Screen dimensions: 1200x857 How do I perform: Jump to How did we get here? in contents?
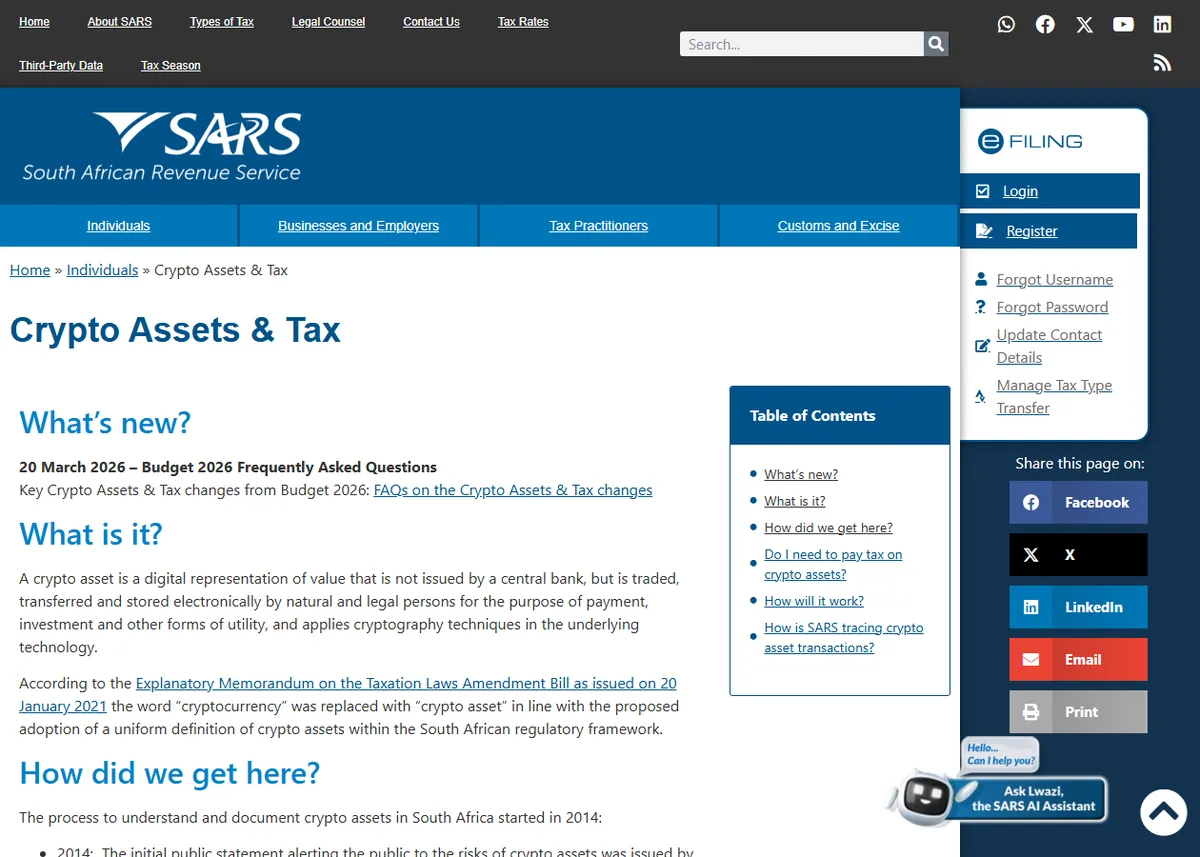[828, 528]
